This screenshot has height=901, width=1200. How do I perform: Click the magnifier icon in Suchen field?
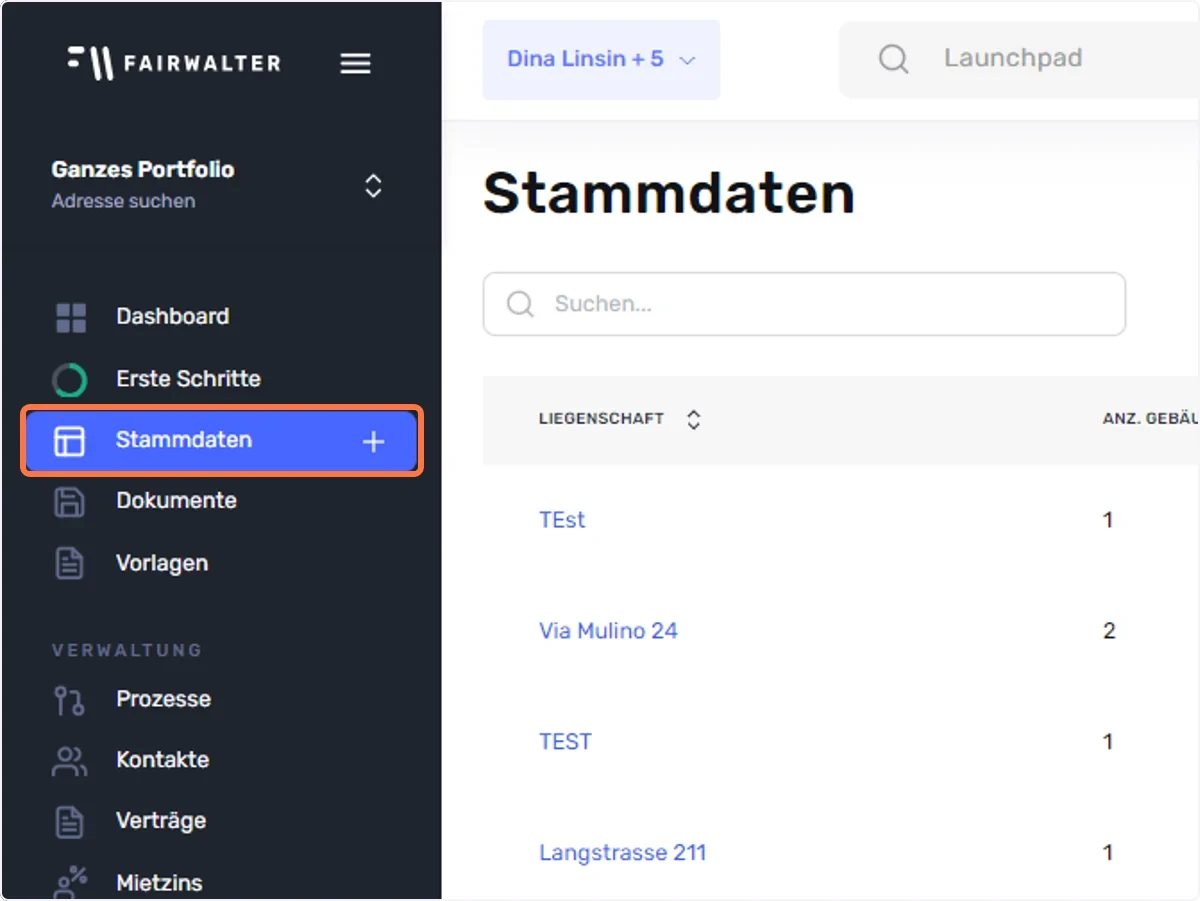click(520, 304)
